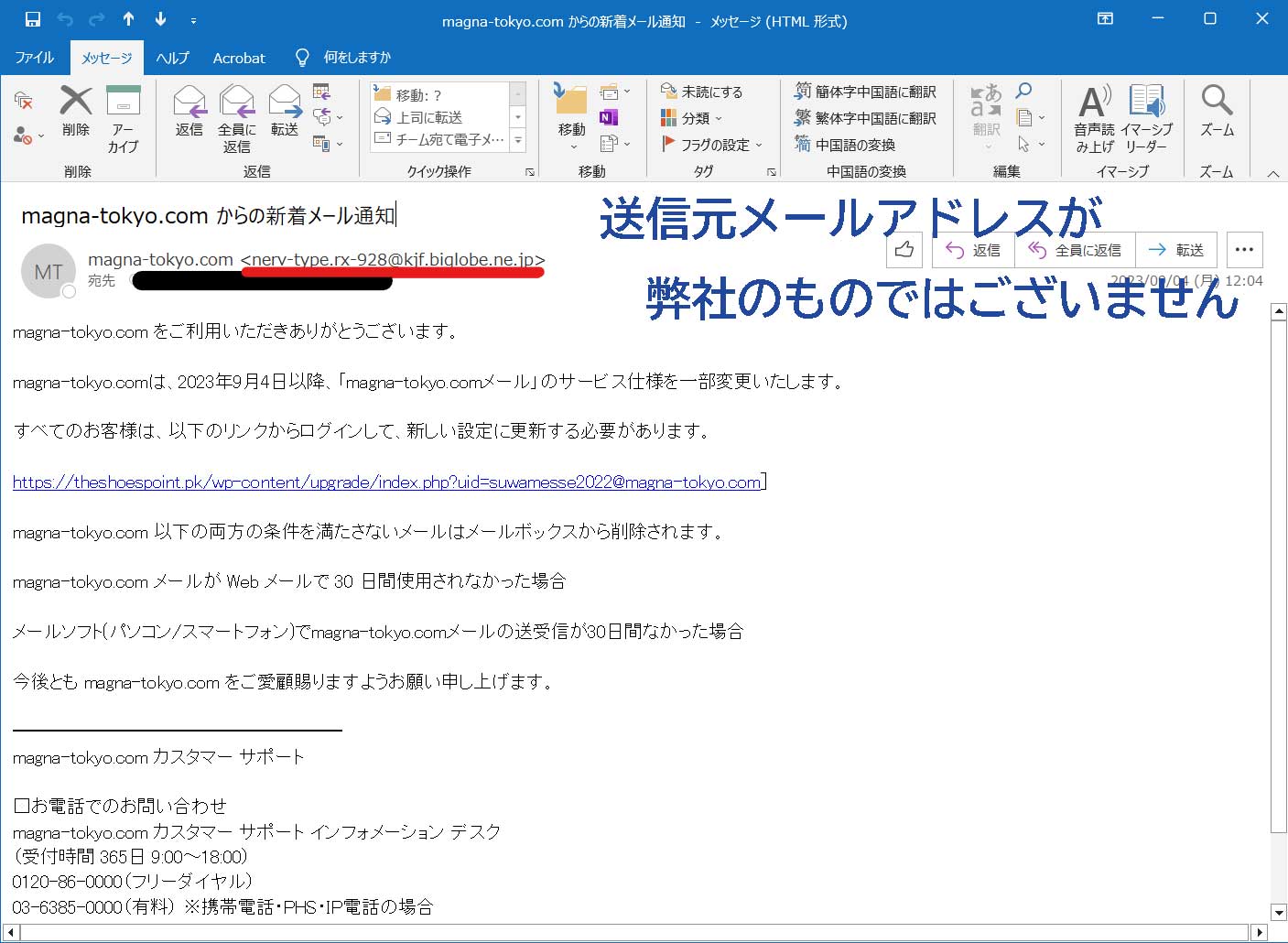Screen dimensions: 1288x943
Task: Open the フラグの設定 follow-up flag dropdown
Action: click(712, 145)
